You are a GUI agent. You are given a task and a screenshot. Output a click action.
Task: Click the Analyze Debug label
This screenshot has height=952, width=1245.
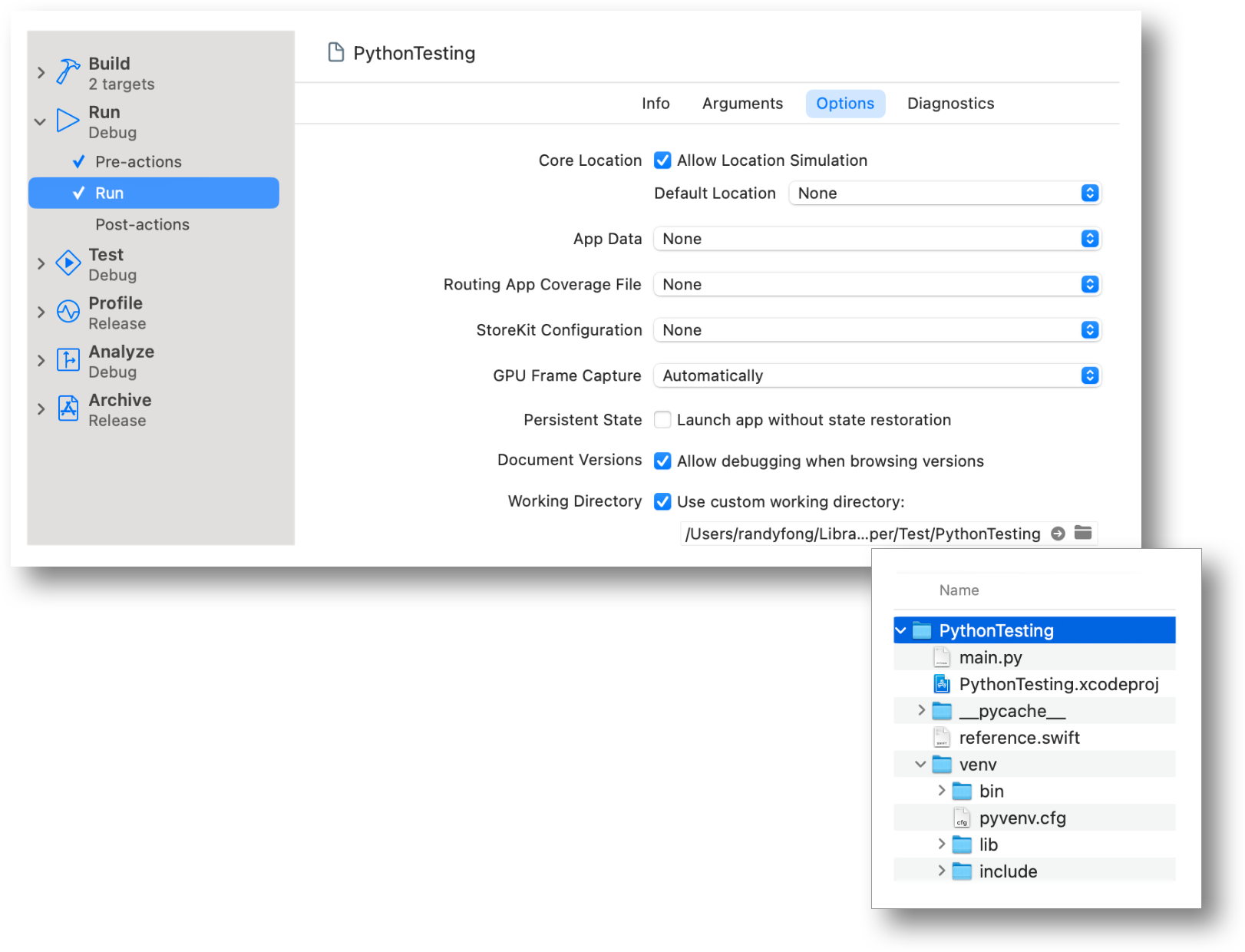pyautogui.click(x=121, y=362)
